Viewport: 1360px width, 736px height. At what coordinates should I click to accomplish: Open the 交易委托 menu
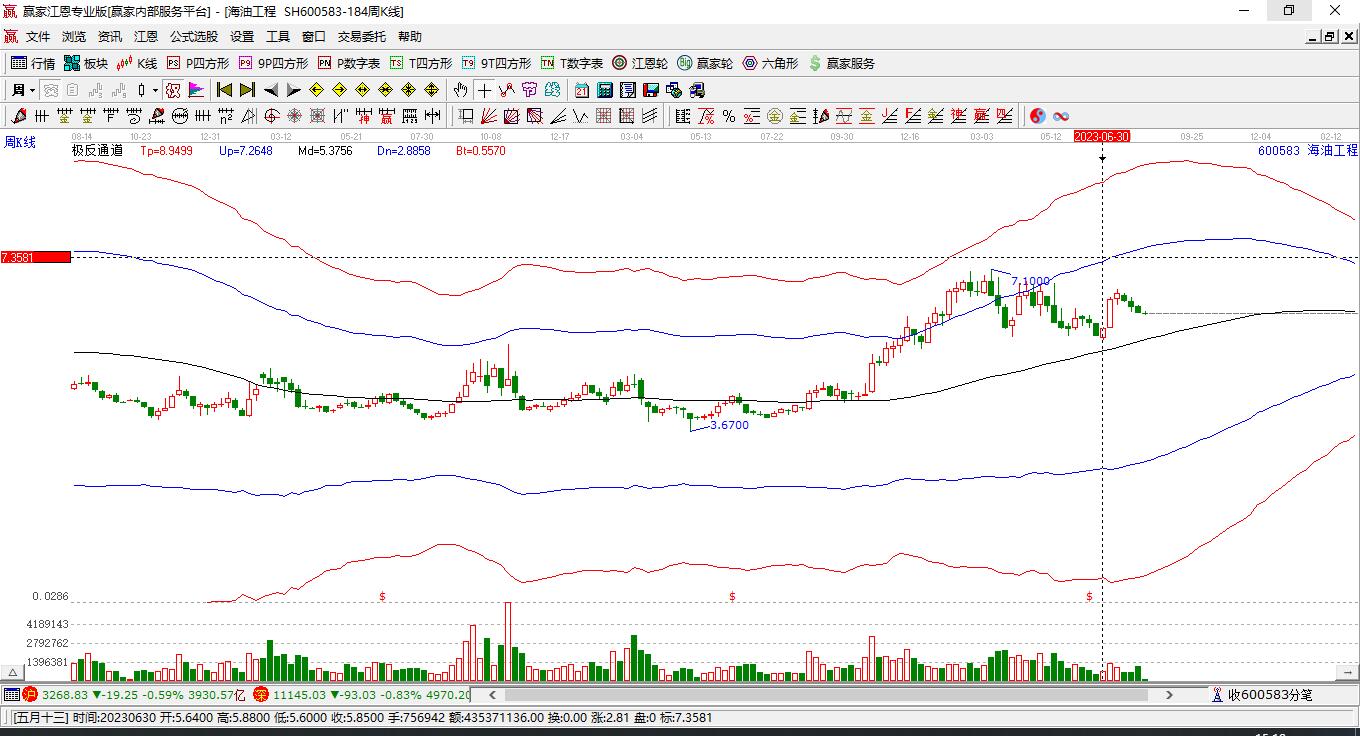tap(361, 37)
